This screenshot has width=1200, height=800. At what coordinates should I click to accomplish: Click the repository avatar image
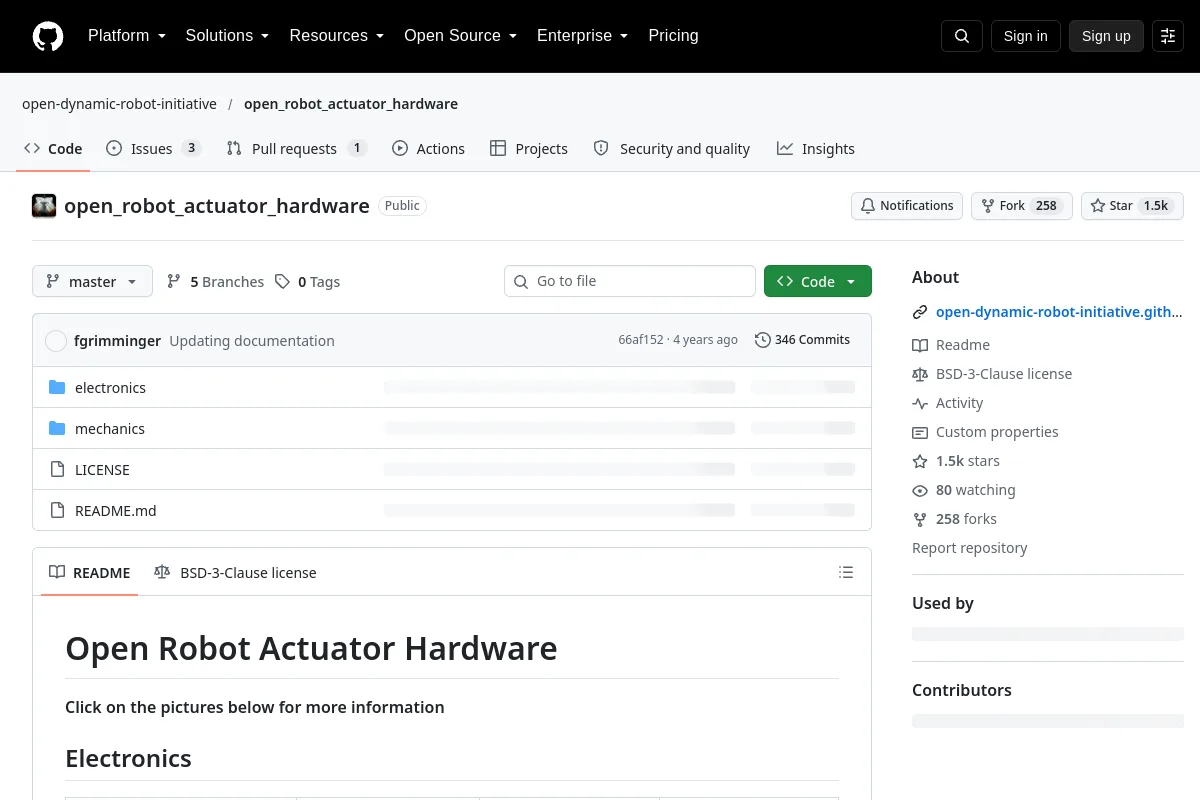[x=44, y=206]
